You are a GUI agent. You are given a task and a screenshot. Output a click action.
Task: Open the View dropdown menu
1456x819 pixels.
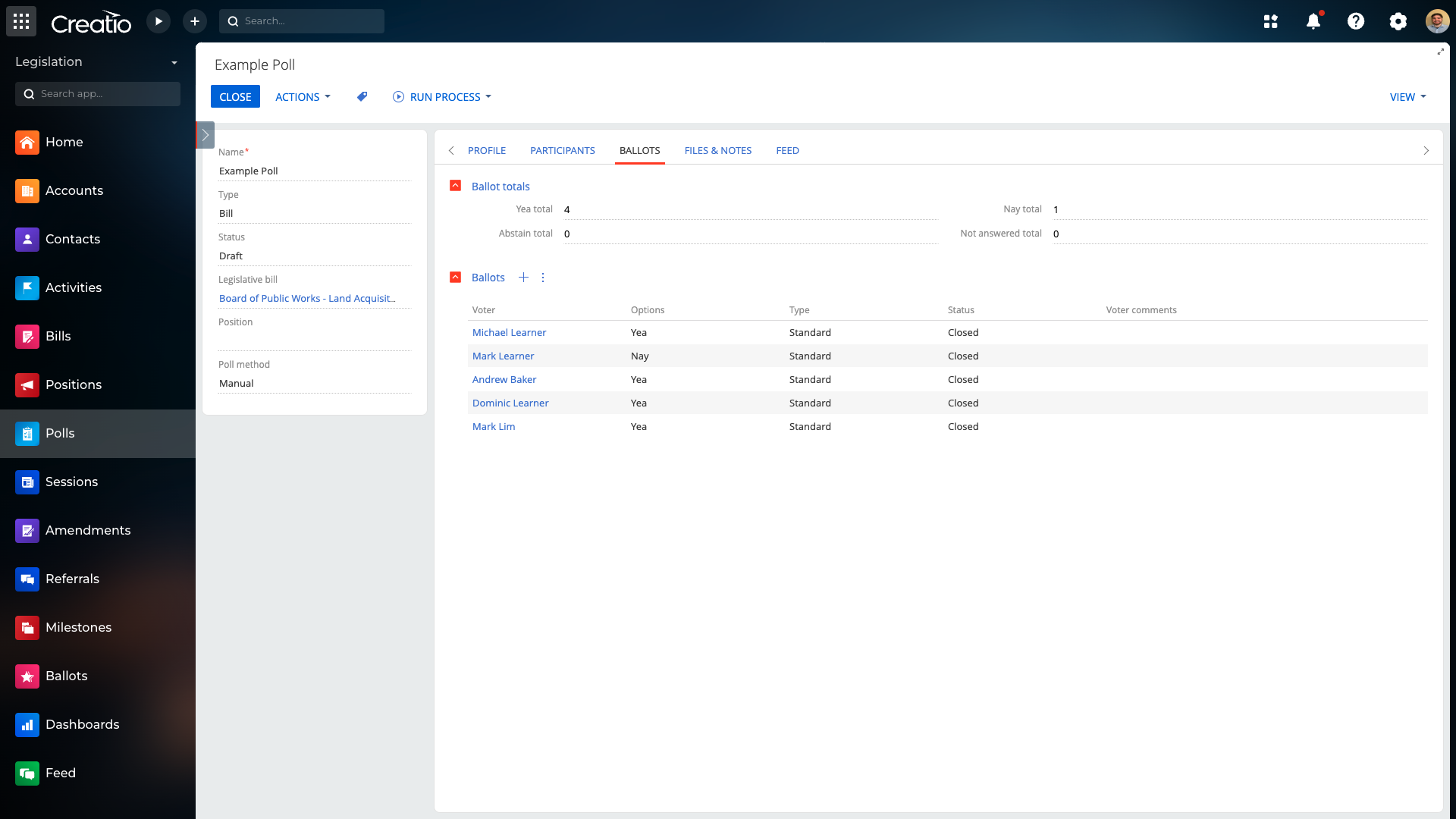(1407, 97)
